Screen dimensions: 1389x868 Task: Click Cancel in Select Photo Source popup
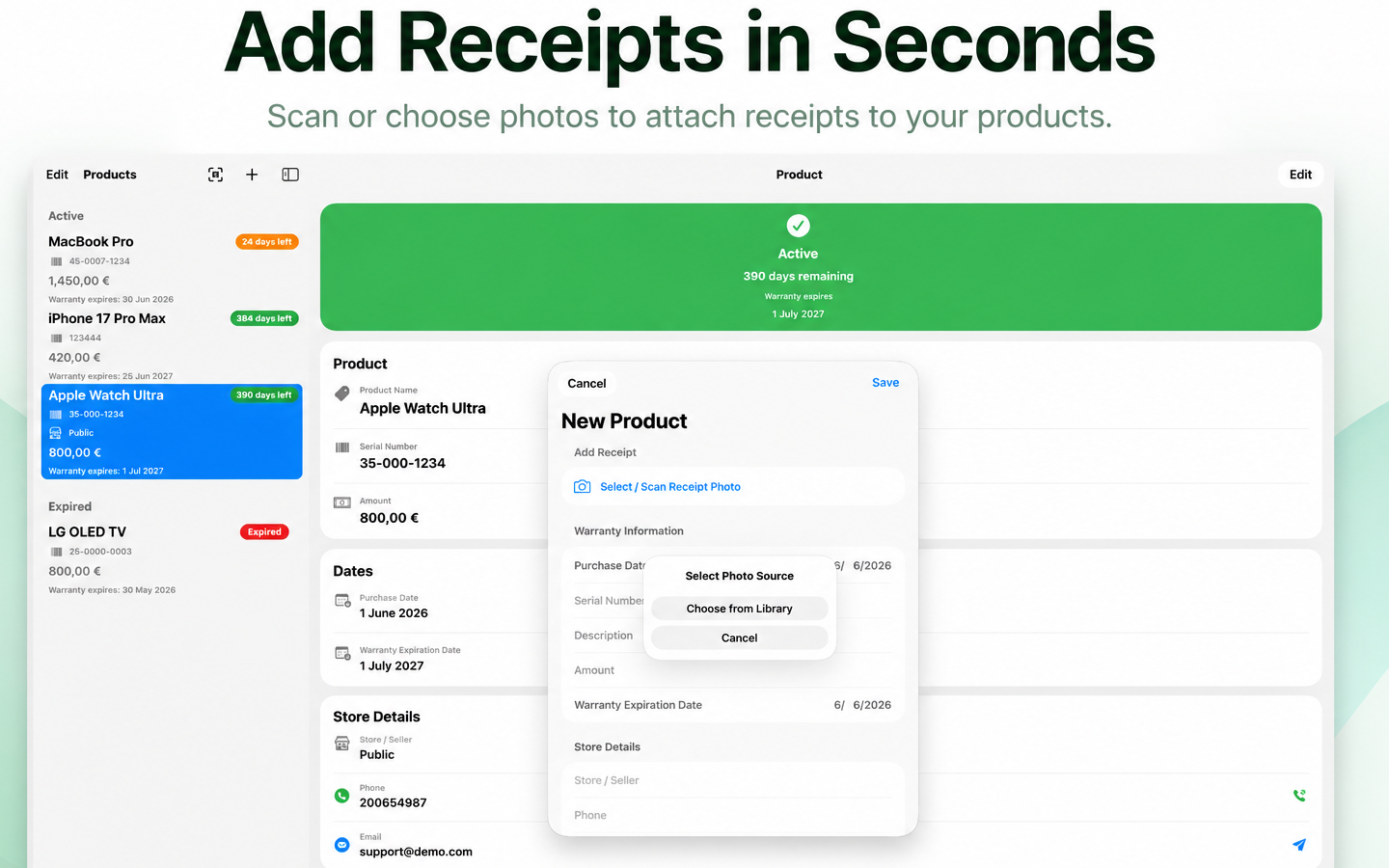740,637
